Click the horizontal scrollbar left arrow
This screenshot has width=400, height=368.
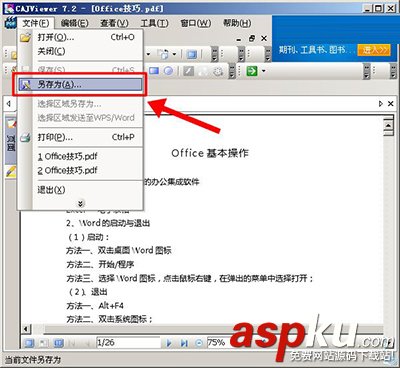click(x=26, y=330)
